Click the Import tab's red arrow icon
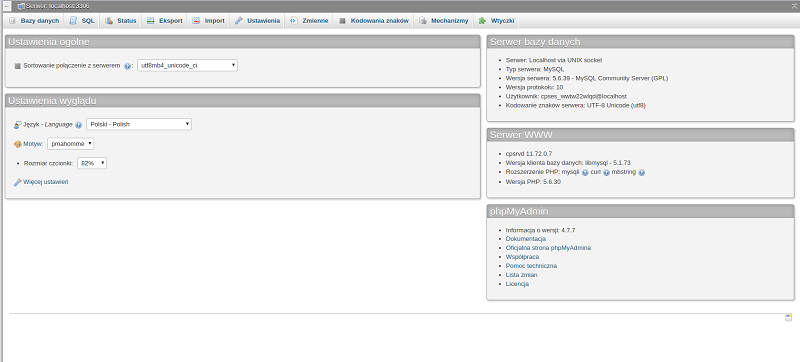800x362 pixels. [196, 21]
